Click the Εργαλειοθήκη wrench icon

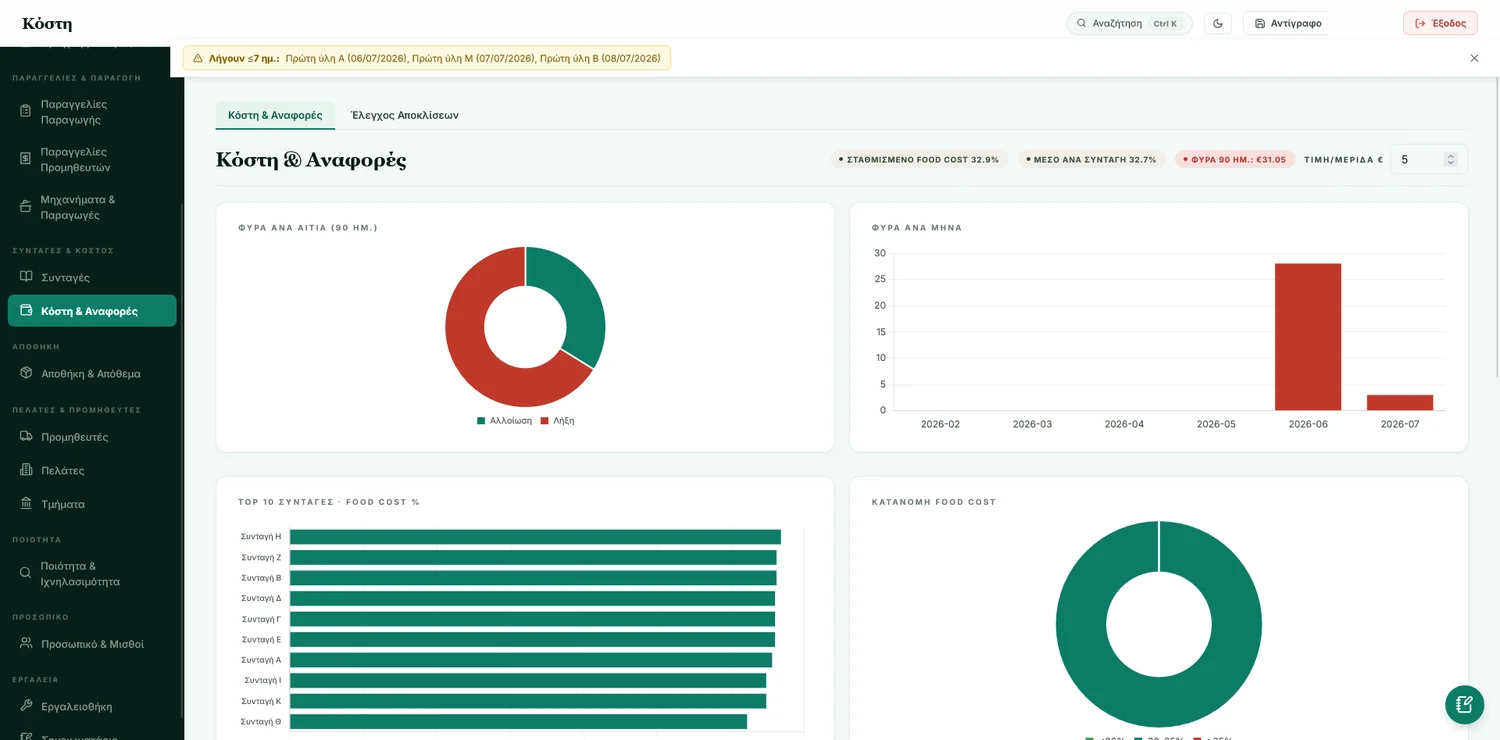(x=26, y=706)
